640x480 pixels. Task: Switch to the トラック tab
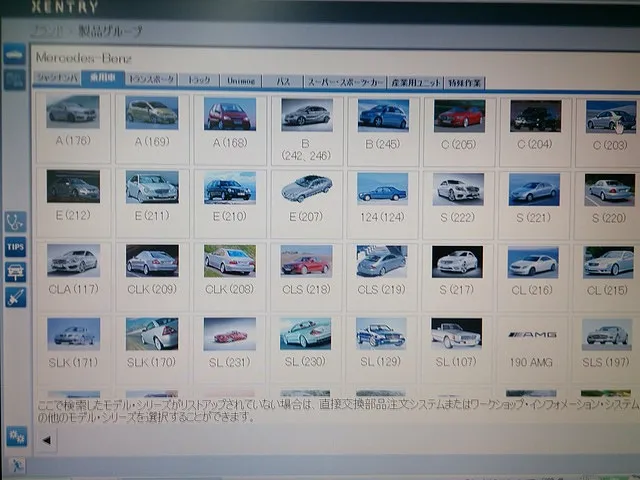tap(199, 80)
